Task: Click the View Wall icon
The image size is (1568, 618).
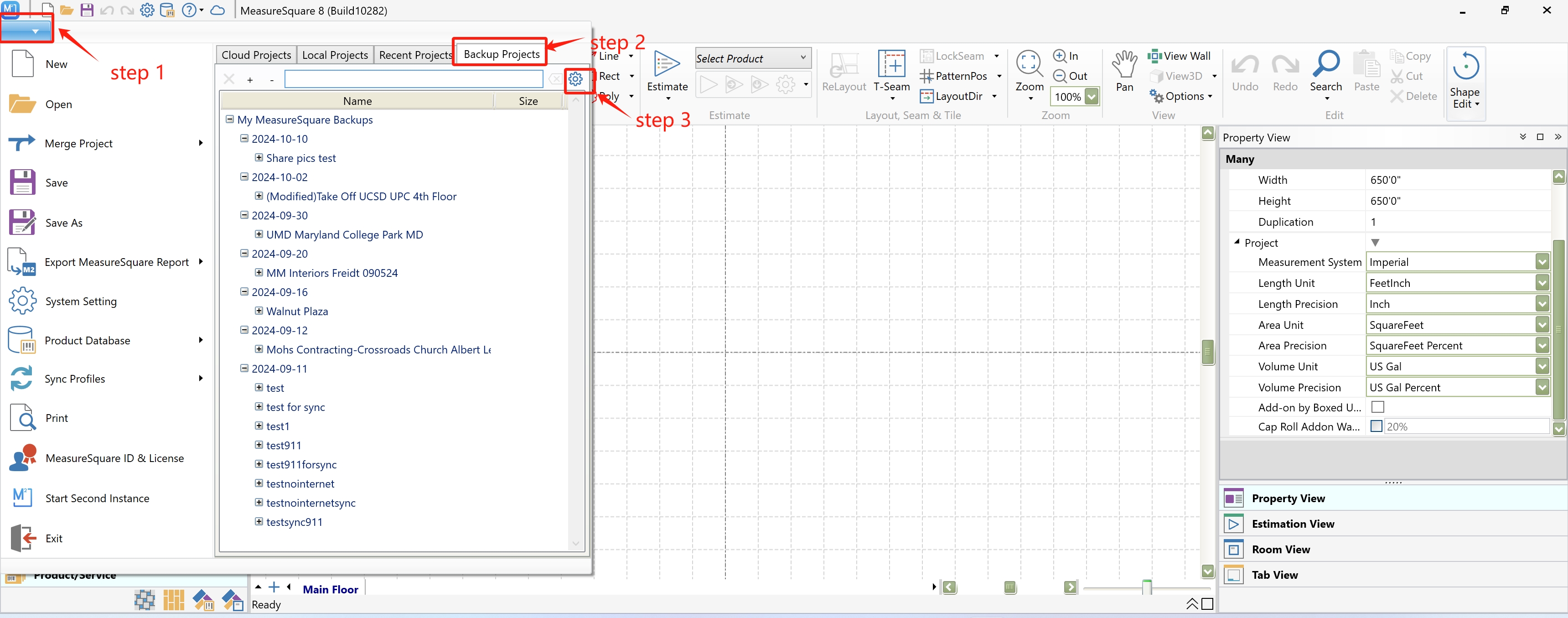Action: click(1154, 56)
